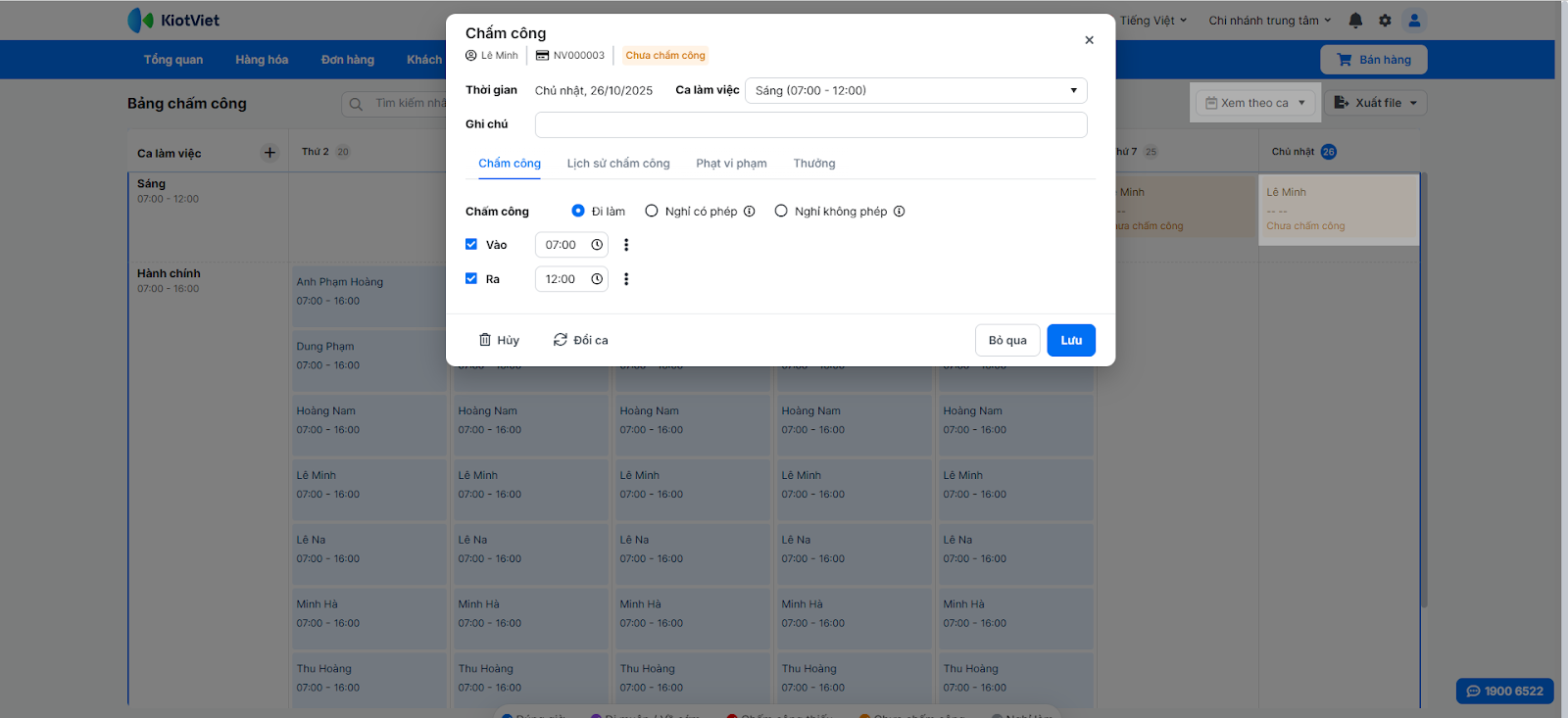Click the Đổi ca button

pyautogui.click(x=581, y=340)
